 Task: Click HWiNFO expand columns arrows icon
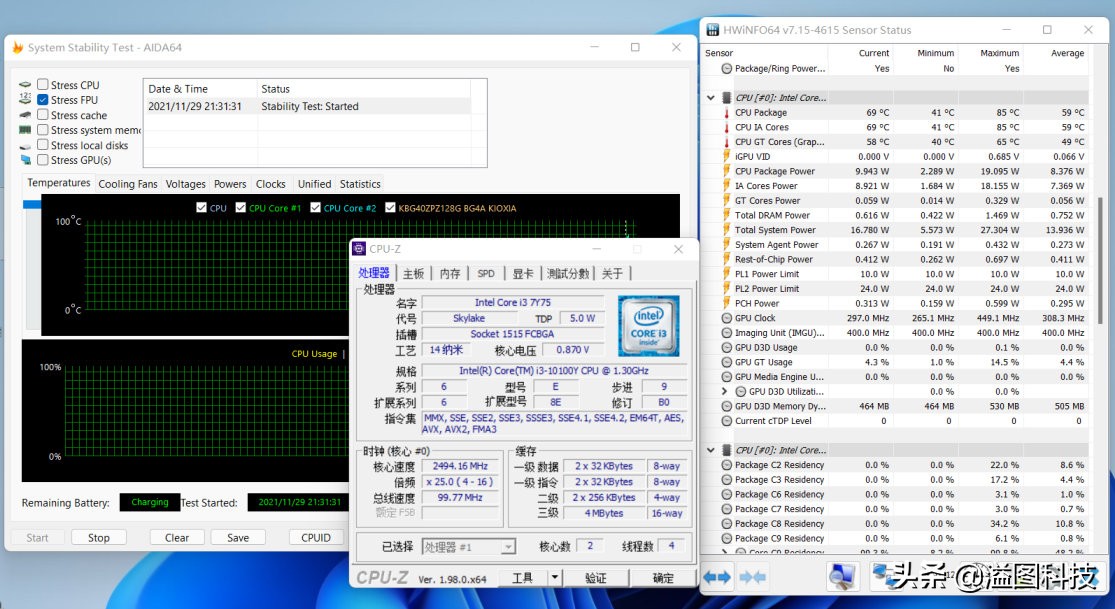717,577
